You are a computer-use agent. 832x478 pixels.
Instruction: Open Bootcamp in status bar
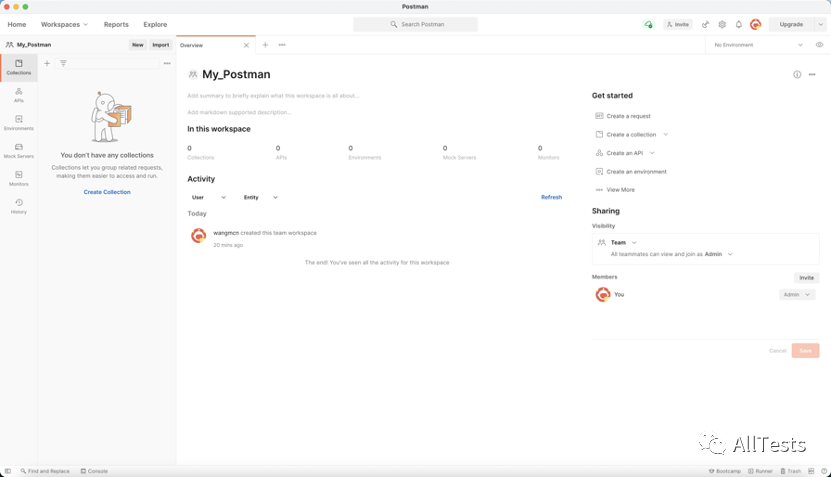click(x=725, y=471)
